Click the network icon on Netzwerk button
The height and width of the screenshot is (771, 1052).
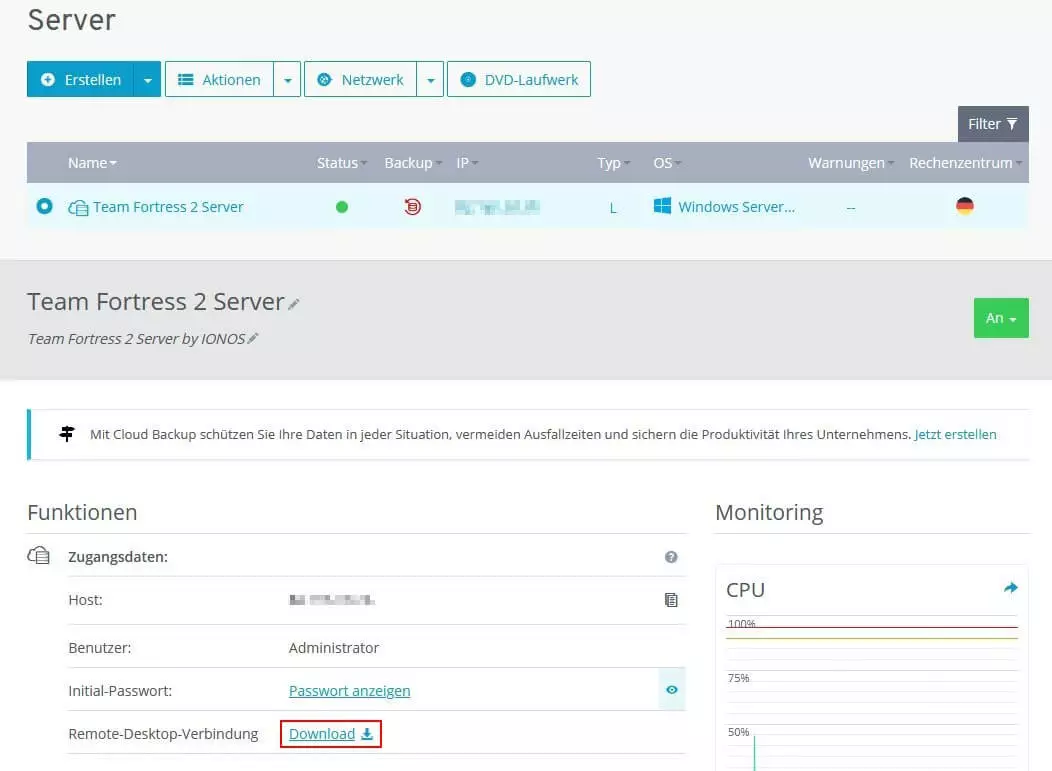pyautogui.click(x=324, y=79)
